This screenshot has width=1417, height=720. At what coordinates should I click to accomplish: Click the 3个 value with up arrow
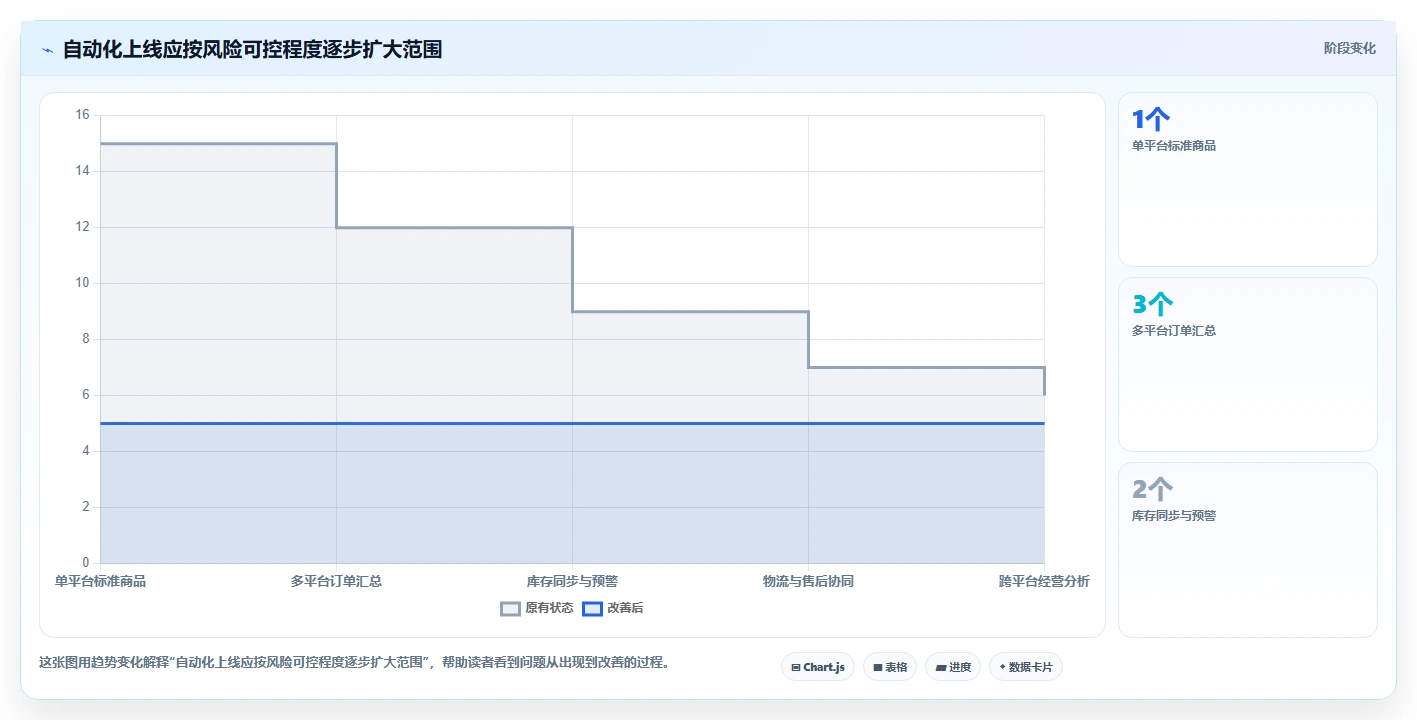click(x=1153, y=305)
